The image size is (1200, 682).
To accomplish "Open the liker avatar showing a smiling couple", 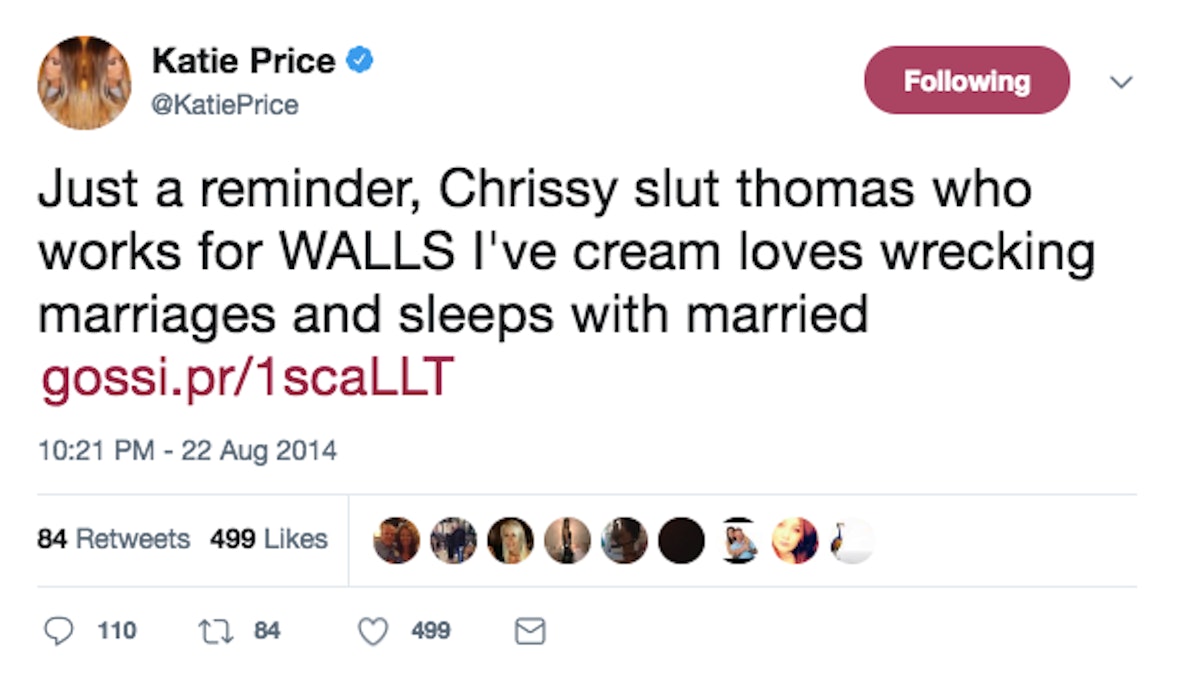I will coord(396,540).
